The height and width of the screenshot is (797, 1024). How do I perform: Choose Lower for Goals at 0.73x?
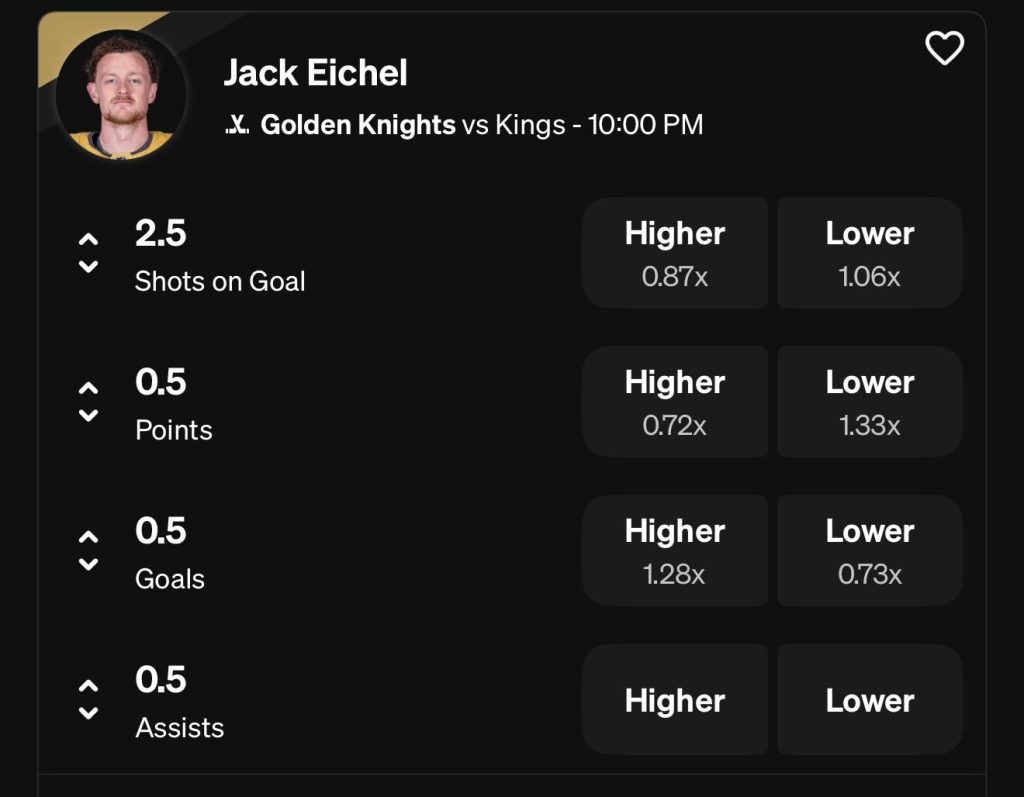point(869,550)
